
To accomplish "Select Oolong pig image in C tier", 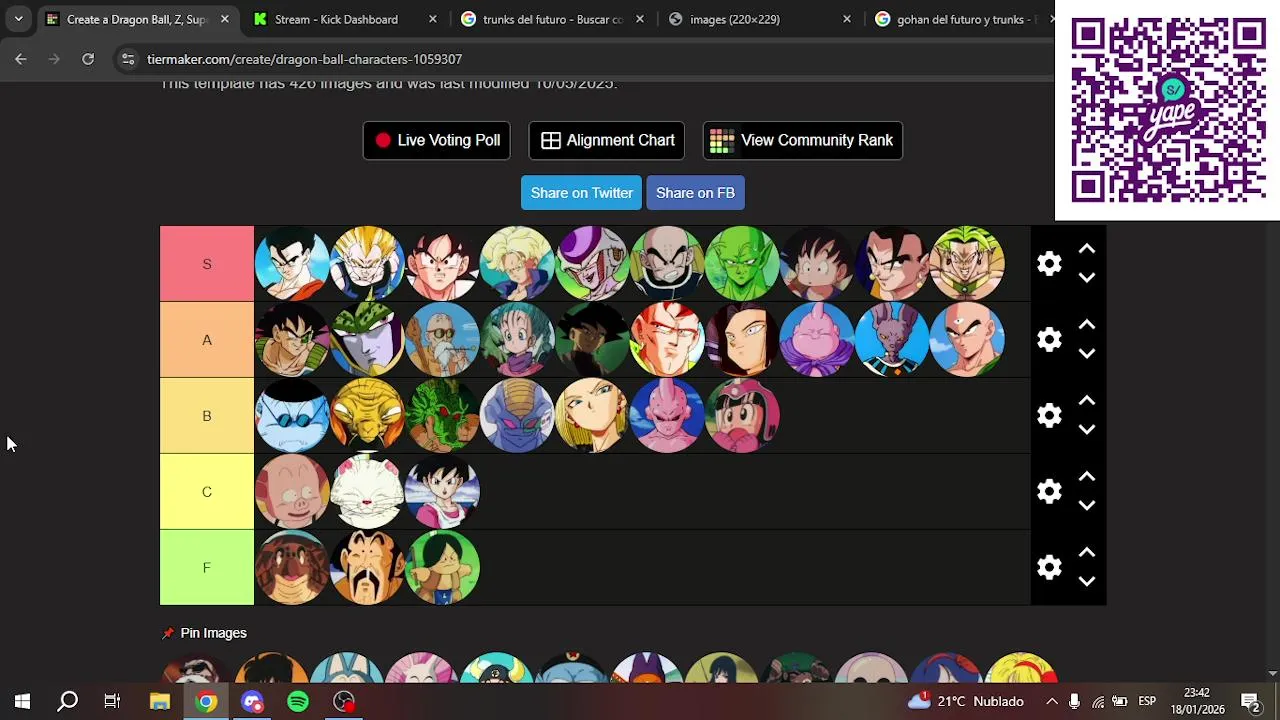I will 292,492.
